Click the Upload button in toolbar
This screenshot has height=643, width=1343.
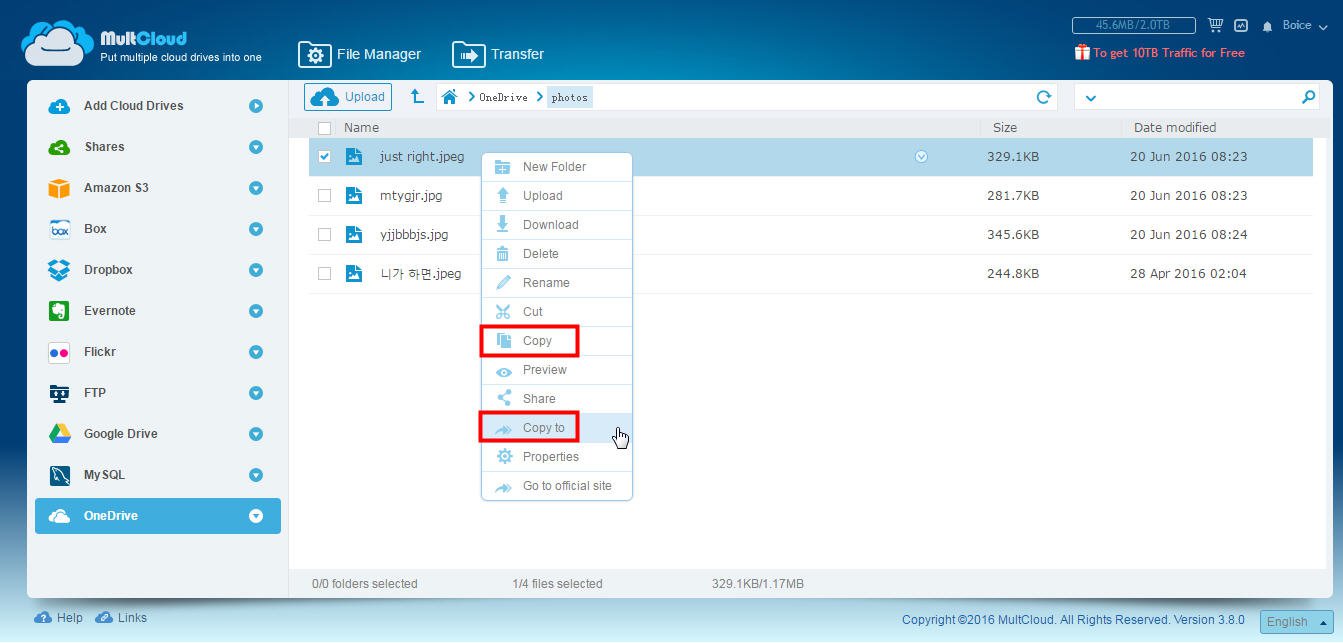(348, 97)
